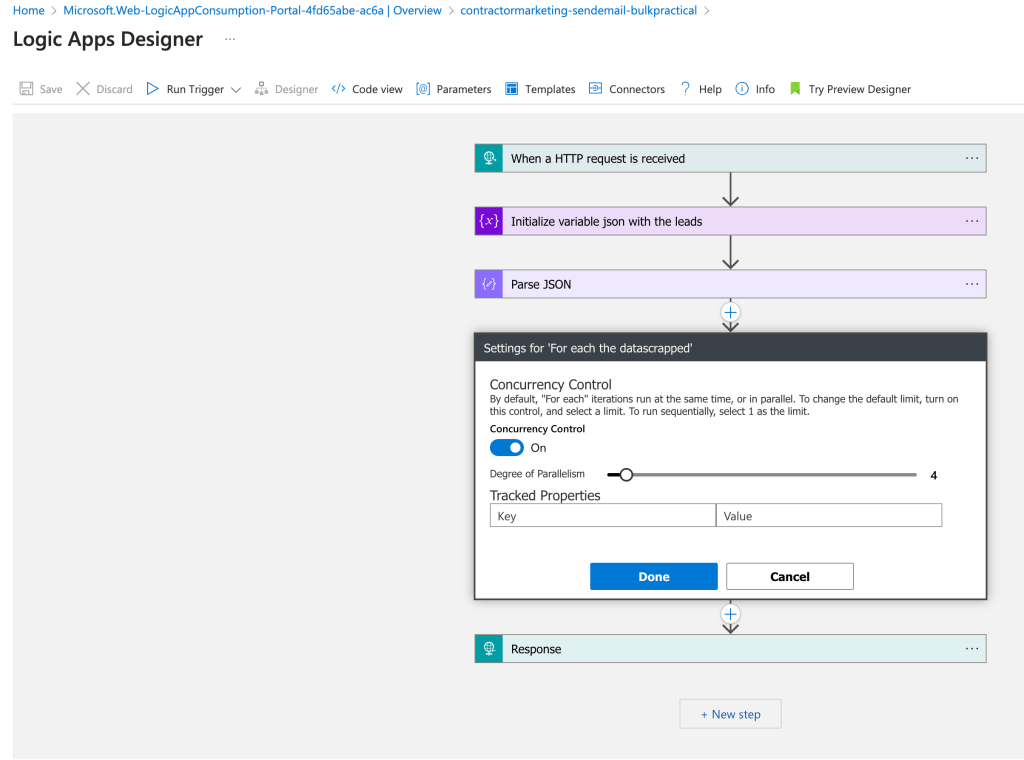1024x760 pixels.
Task: Click the Try Preview Designer bookmark icon
Action: click(x=795, y=89)
